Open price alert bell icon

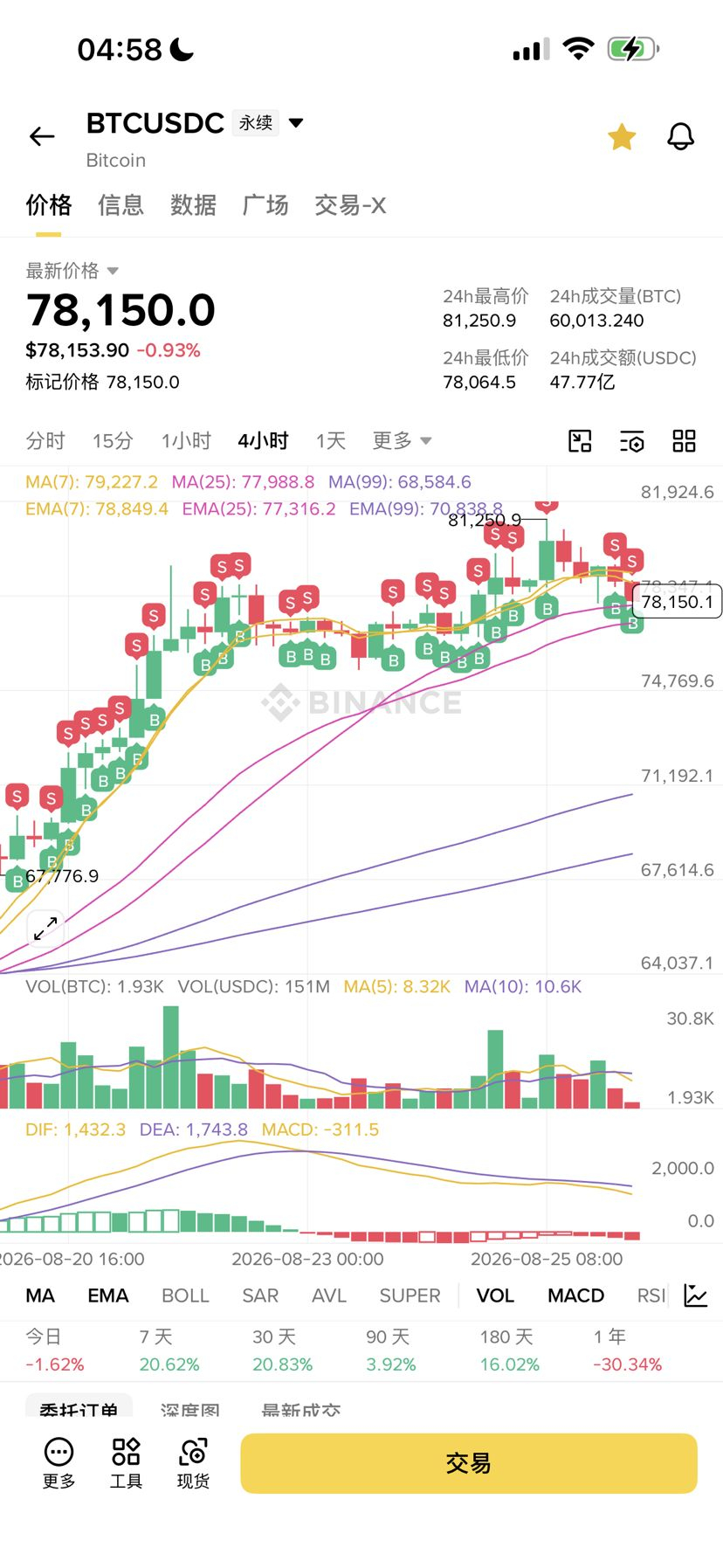point(680,136)
